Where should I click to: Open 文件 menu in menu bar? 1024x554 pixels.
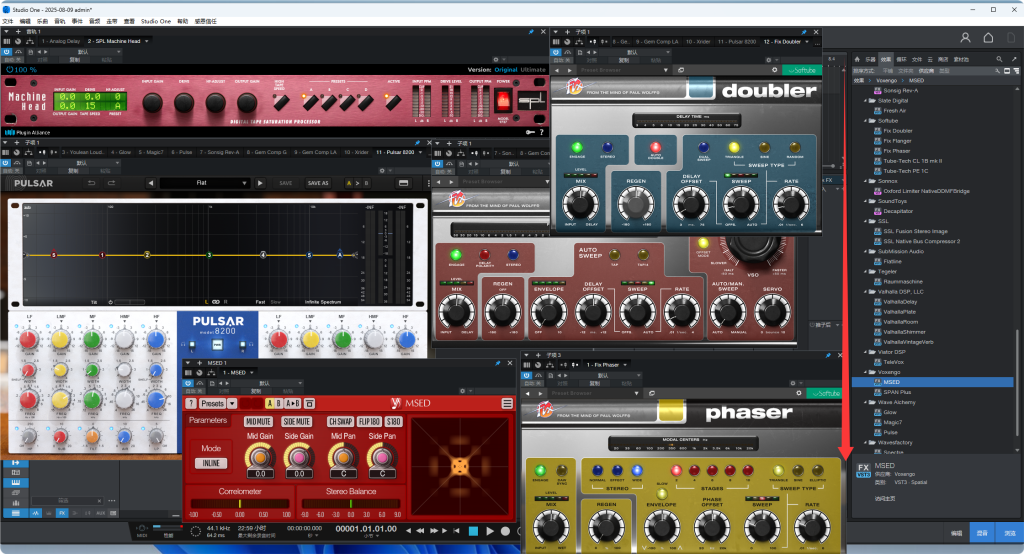click(8, 21)
